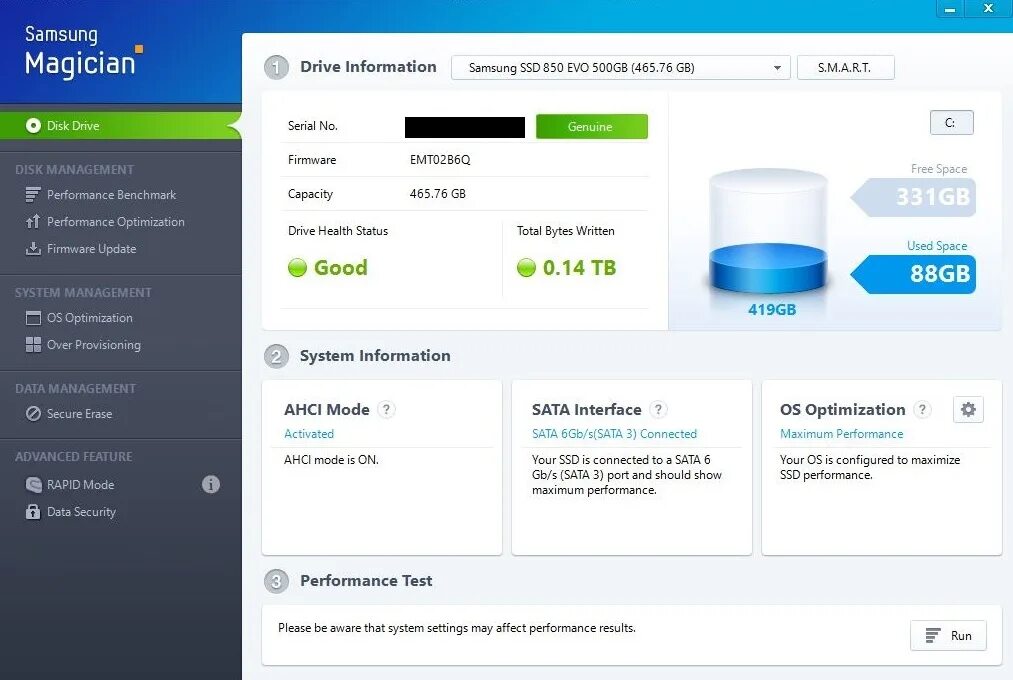The width and height of the screenshot is (1013, 680).
Task: Open OS Optimization in sidebar
Action: coord(90,318)
